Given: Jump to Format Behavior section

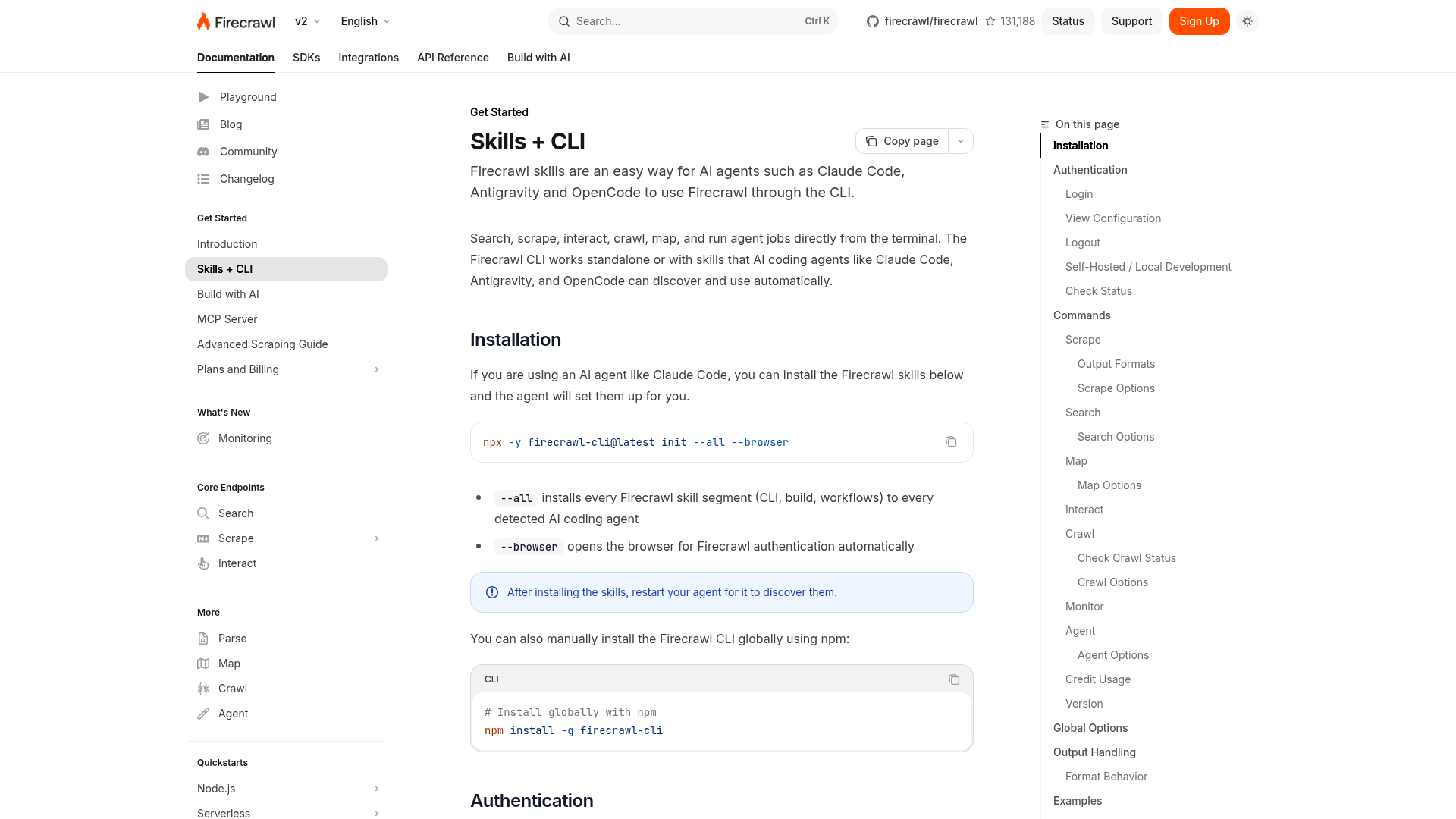Looking at the screenshot, I should (1106, 777).
